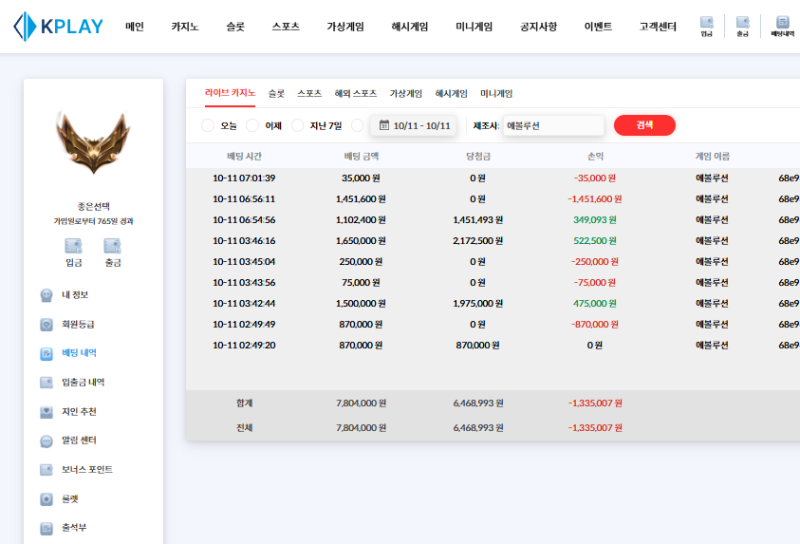Screen dimensions: 800x544
Task: Click the calendar icon in date field
Action: 384,125
